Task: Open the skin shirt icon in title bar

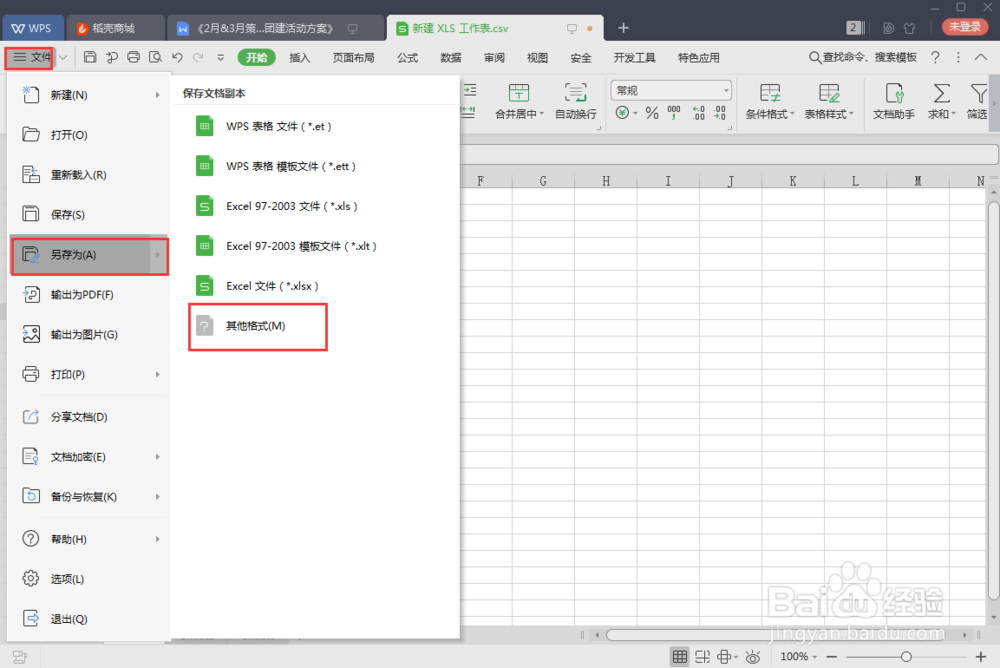Action: coord(909,28)
